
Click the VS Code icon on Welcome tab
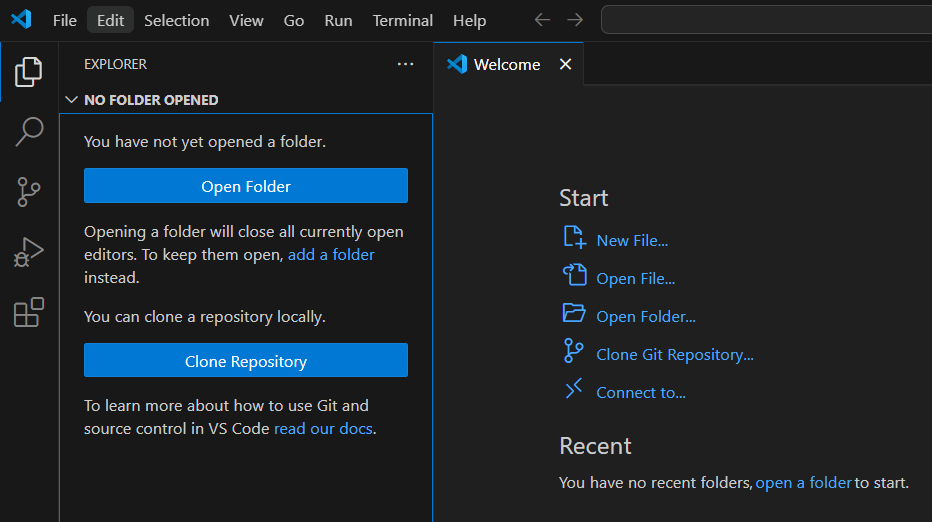coord(457,64)
